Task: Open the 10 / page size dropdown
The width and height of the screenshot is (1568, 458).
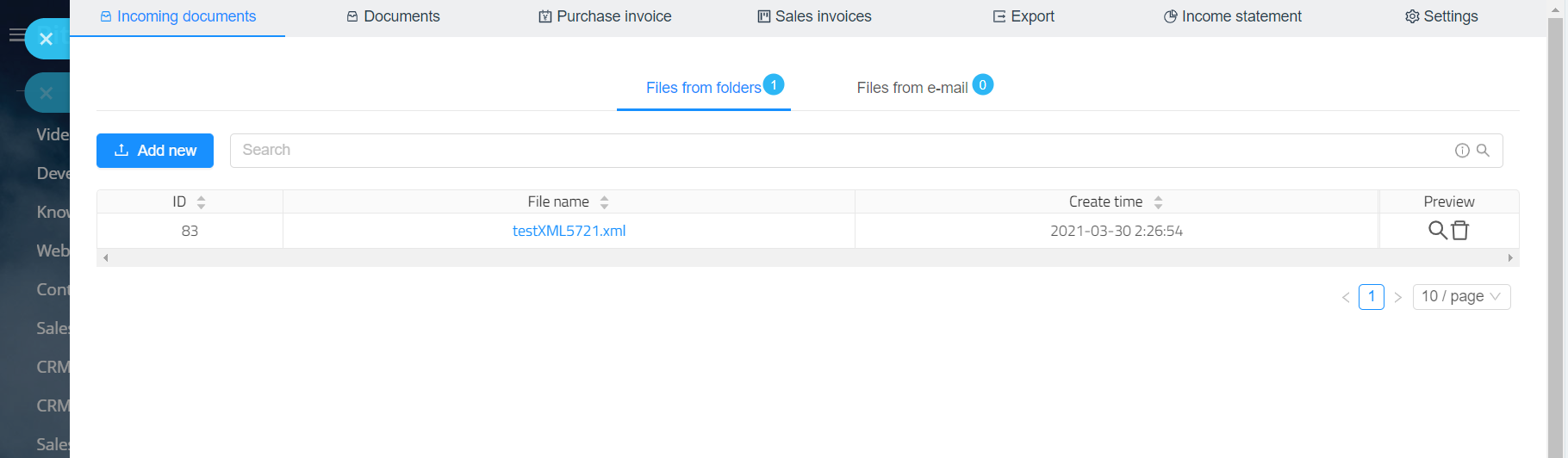Action: (x=1461, y=296)
